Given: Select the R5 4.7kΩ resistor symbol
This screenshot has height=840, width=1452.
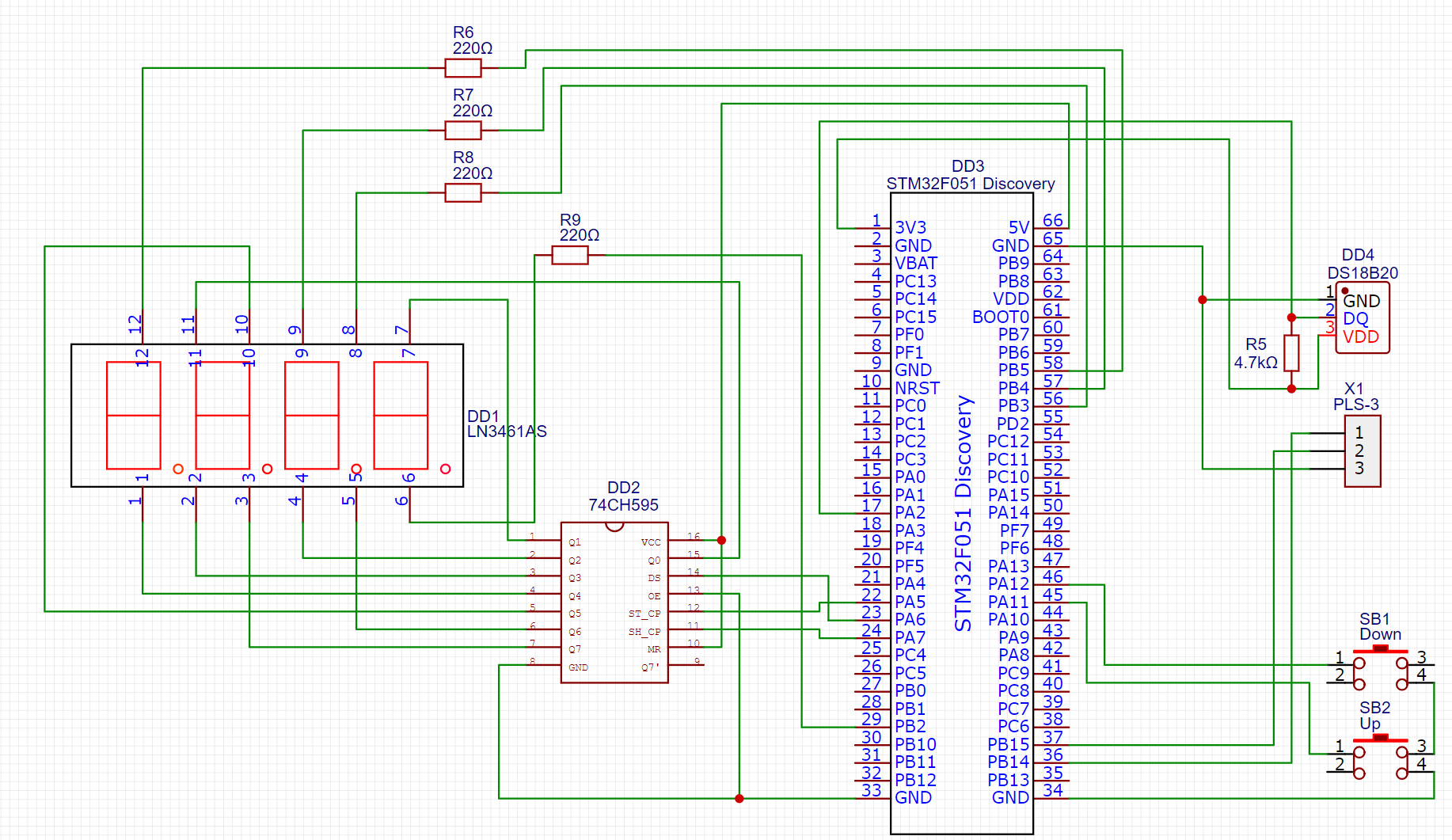Looking at the screenshot, I should click(1291, 353).
